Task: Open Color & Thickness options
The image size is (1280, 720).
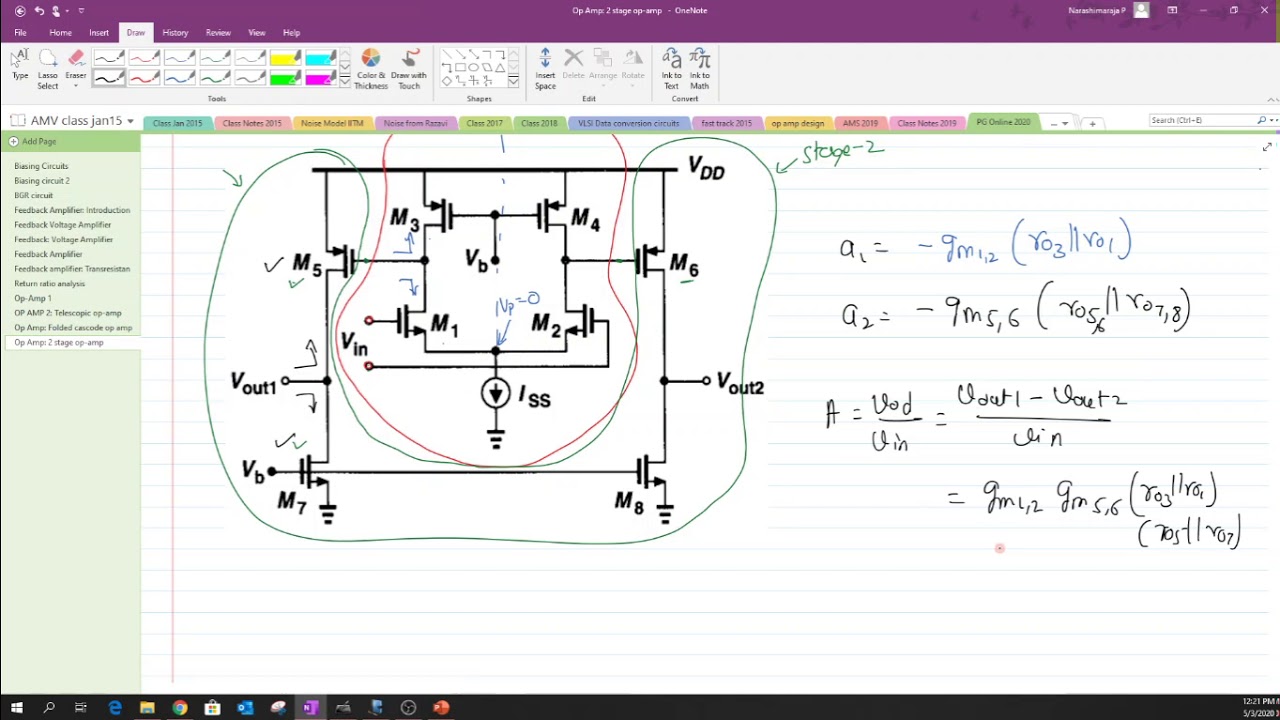Action: tap(371, 69)
